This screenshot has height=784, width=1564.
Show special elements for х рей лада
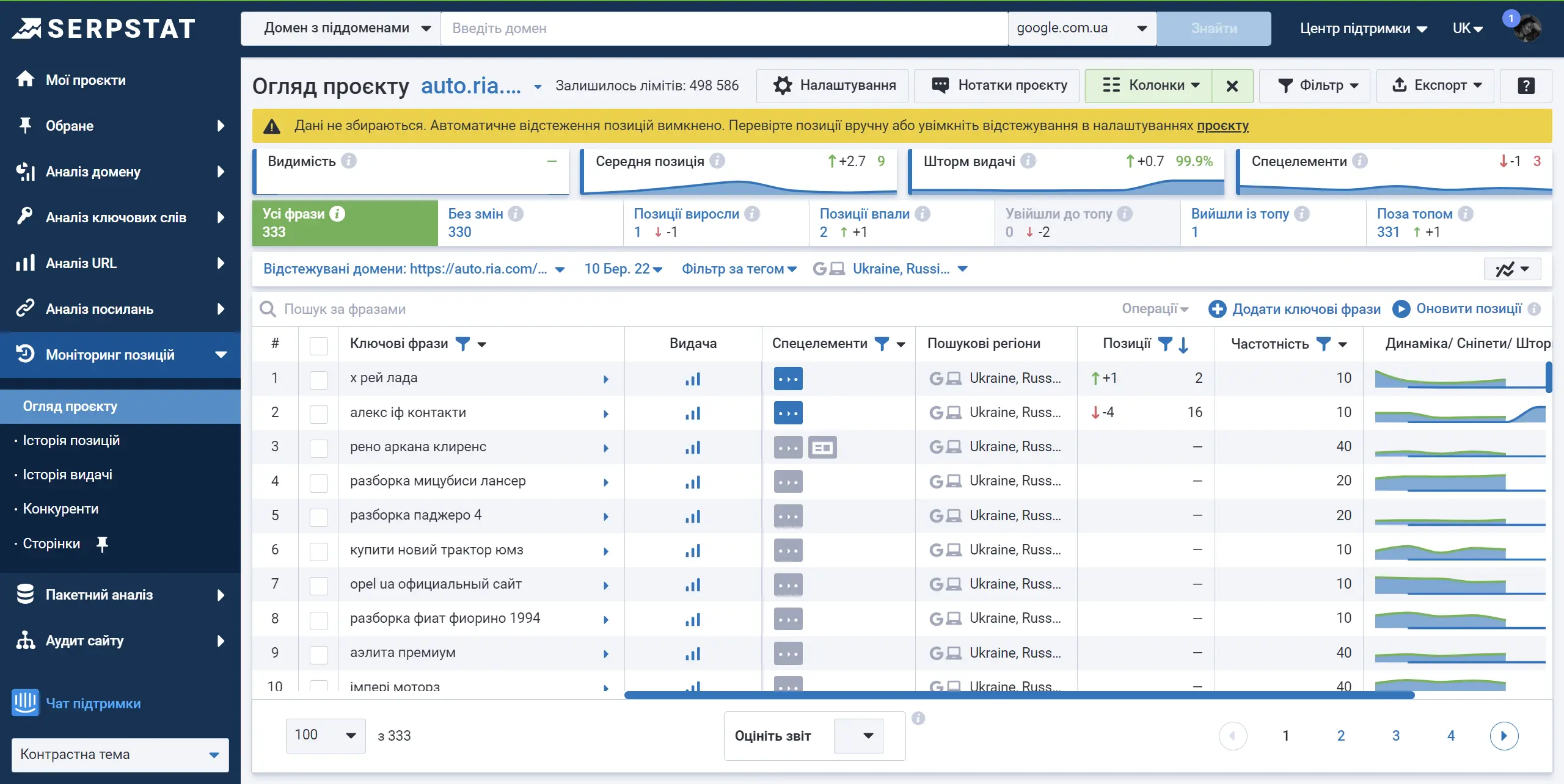(x=788, y=379)
